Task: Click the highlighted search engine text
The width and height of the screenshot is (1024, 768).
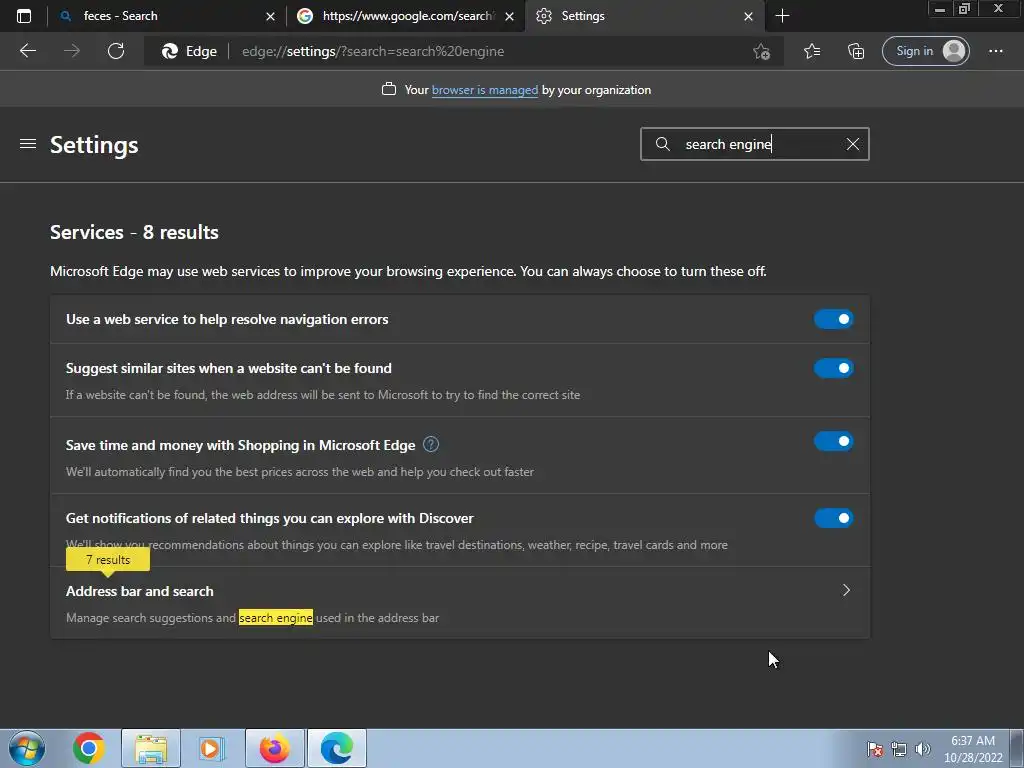Action: pos(276,618)
